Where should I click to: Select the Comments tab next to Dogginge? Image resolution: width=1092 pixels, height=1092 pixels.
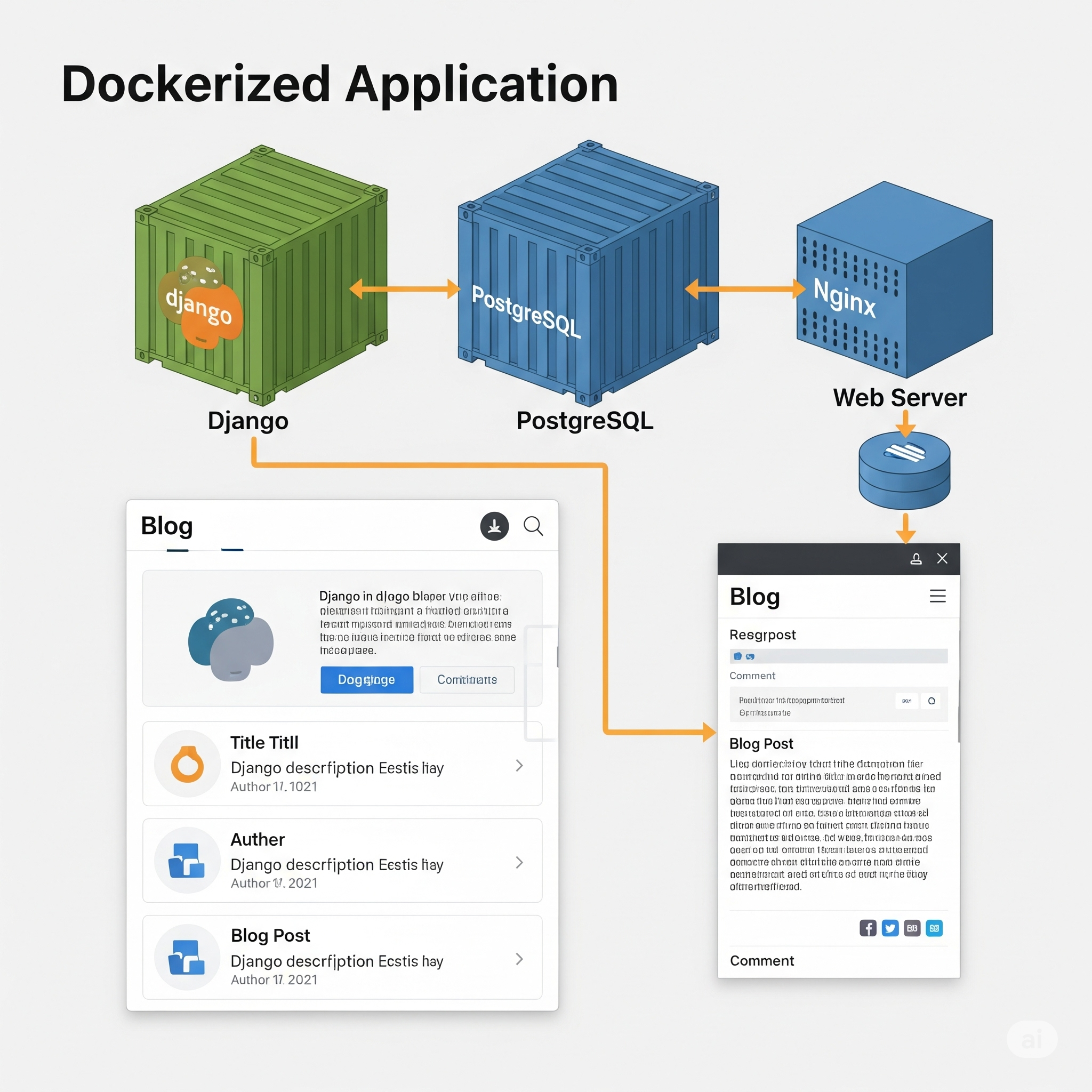coord(467,680)
